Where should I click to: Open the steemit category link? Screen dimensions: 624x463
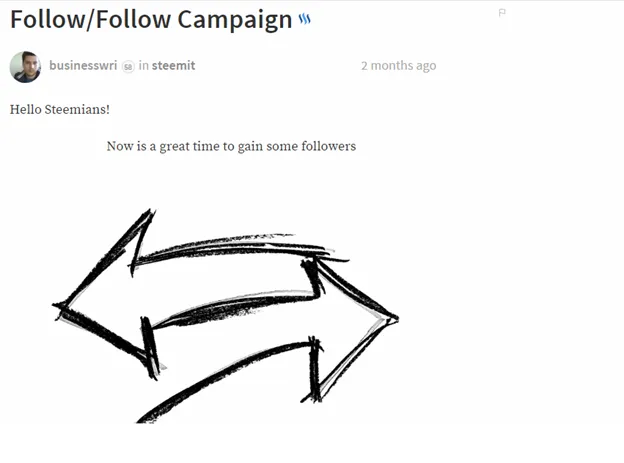pyautogui.click(x=173, y=65)
